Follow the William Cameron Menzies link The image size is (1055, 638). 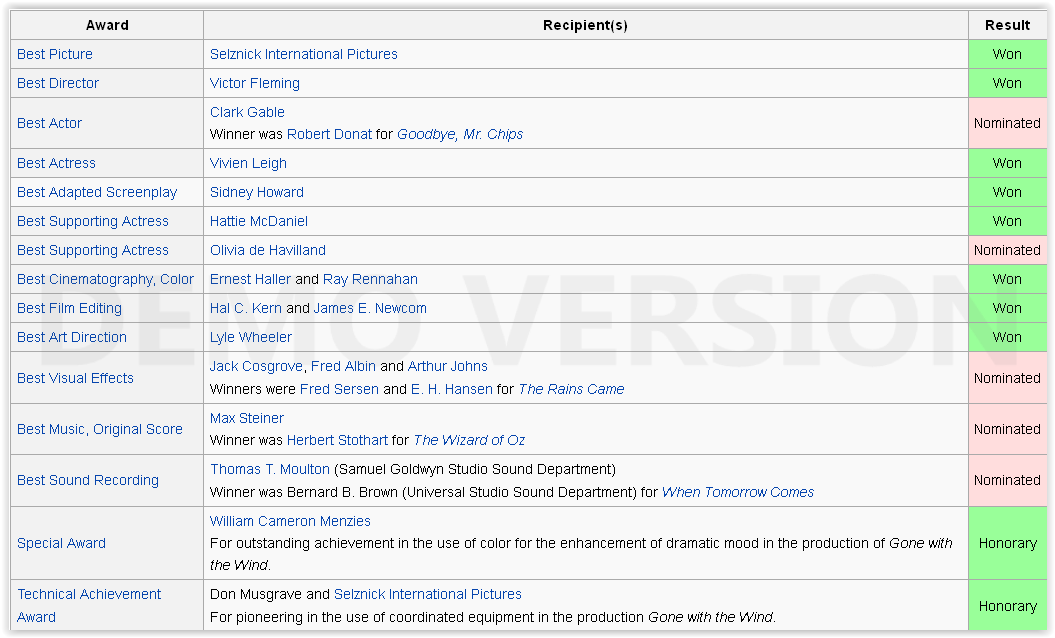click(x=290, y=521)
